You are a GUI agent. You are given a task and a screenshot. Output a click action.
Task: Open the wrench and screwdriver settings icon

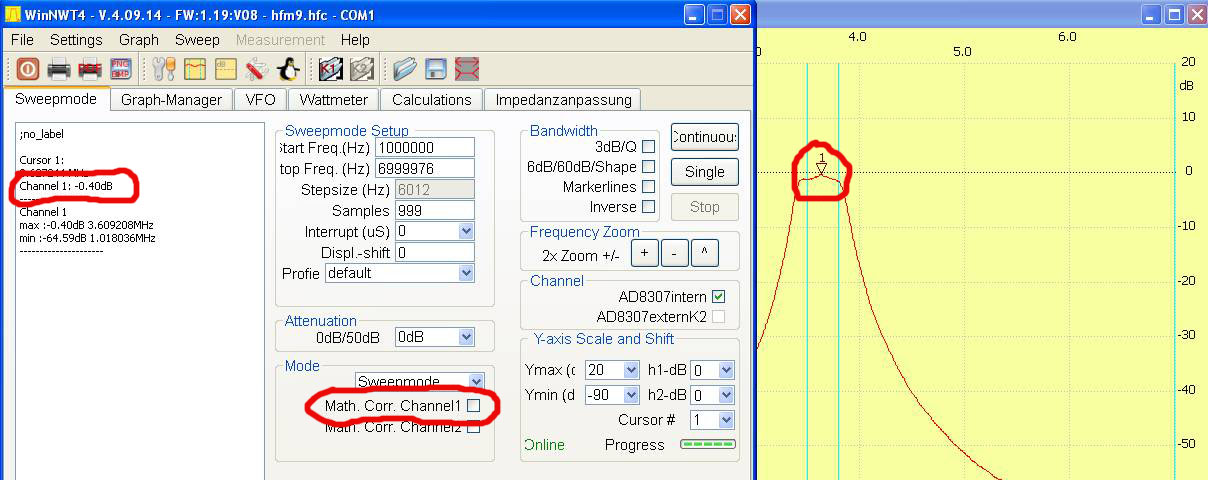(163, 69)
